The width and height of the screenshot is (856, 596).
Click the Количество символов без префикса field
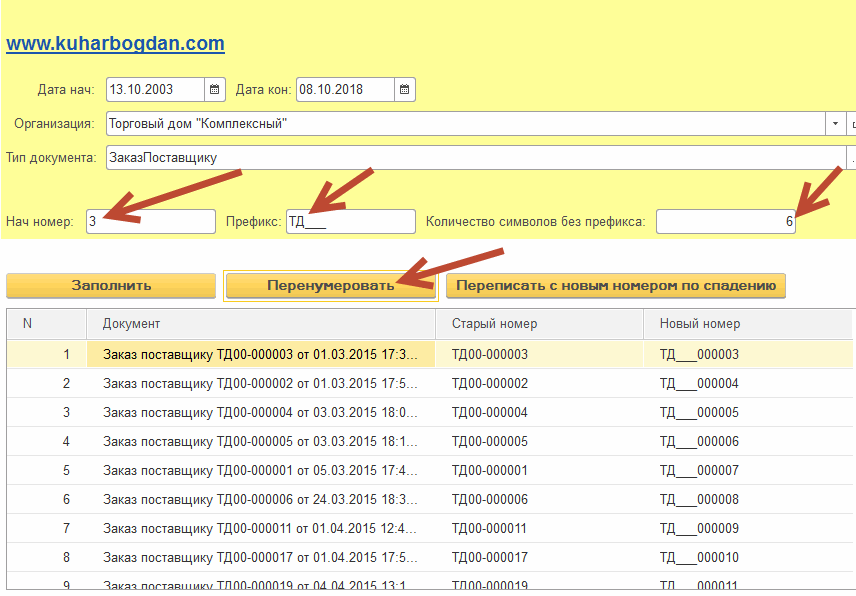coord(725,222)
